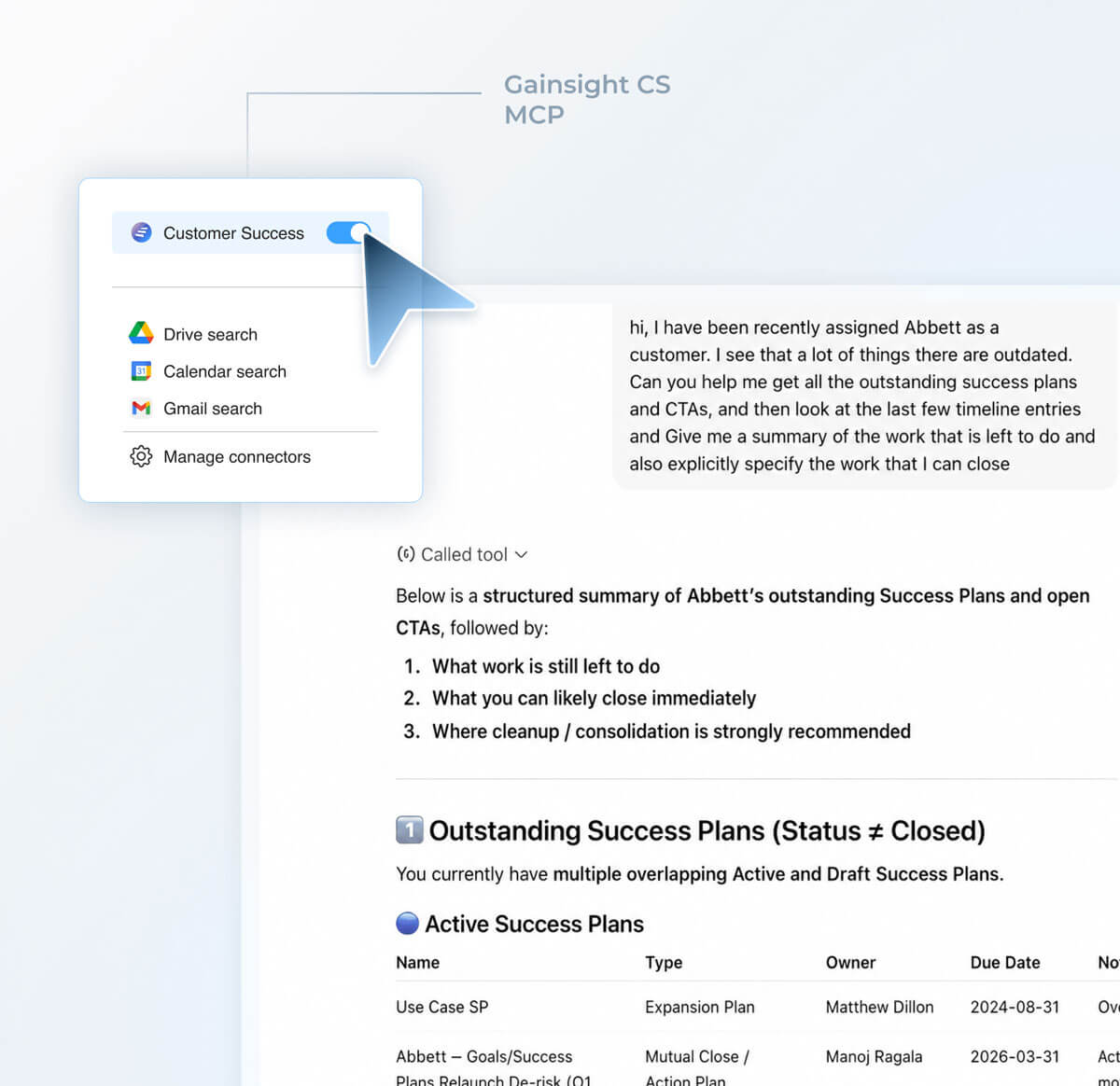Image resolution: width=1120 pixels, height=1086 pixels.
Task: Click the Abbett Goals/Success plan name
Action: click(494, 1067)
